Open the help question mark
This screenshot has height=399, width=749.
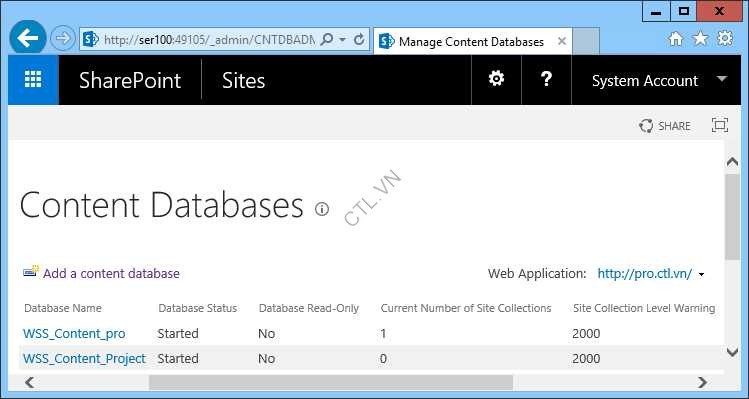(x=546, y=79)
